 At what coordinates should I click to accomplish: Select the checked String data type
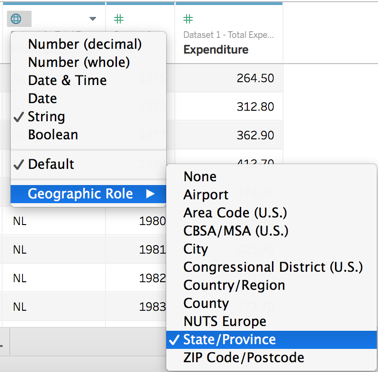coord(88,117)
